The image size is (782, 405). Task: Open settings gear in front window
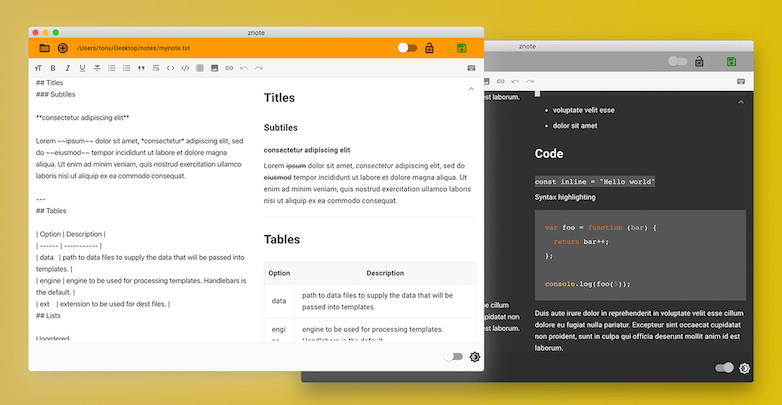pos(475,357)
